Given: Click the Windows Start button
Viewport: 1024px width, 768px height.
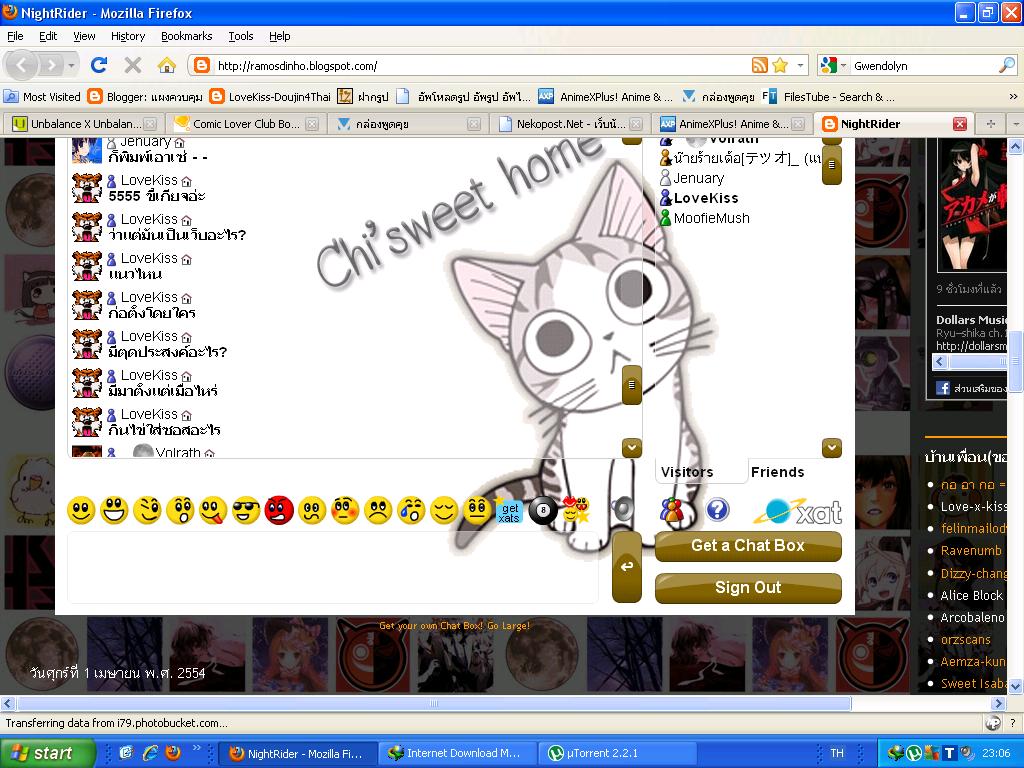Looking at the screenshot, I should click(47, 753).
